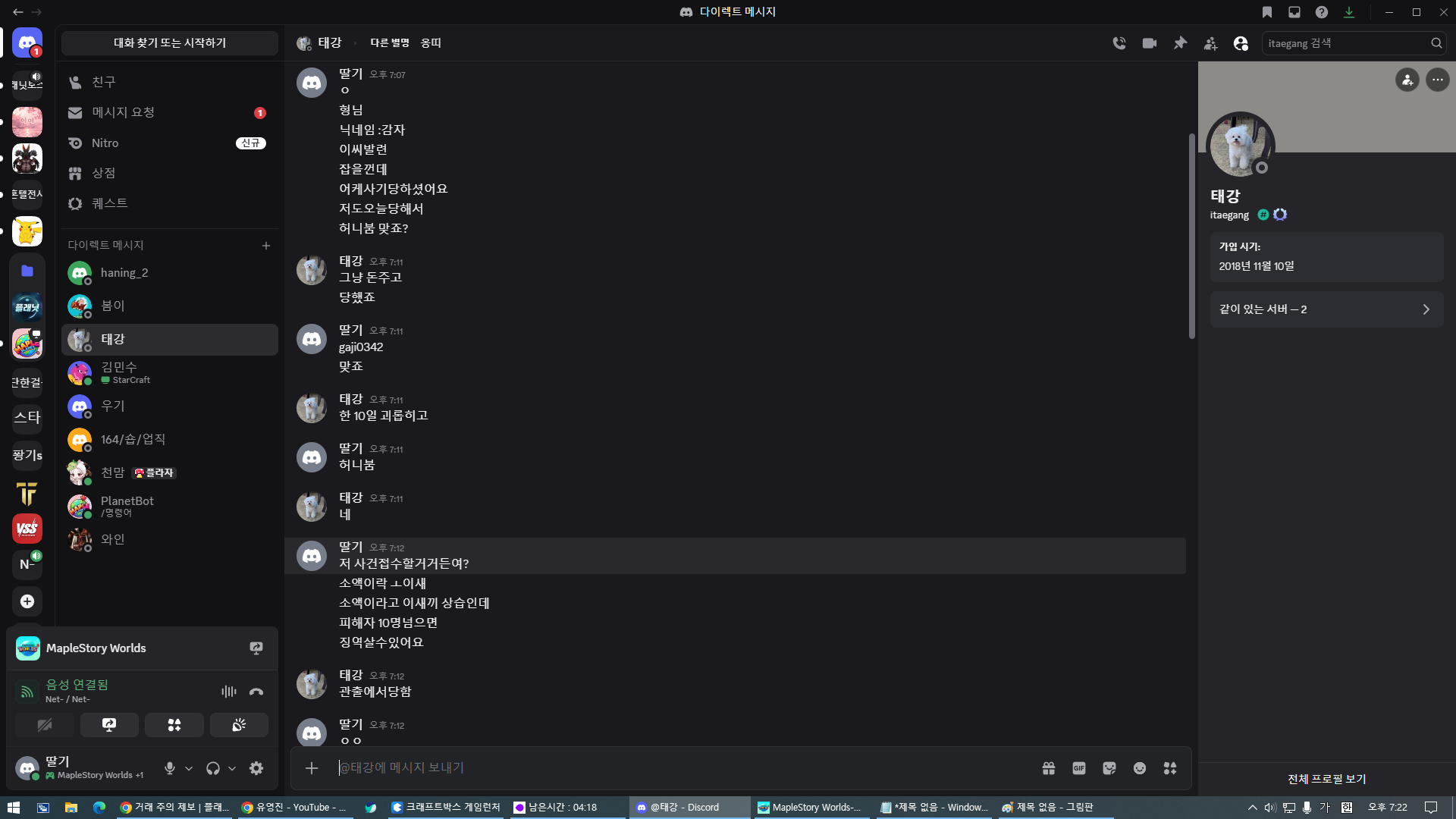Open the 퀘스트 quests page
The image size is (1456, 819).
tap(170, 203)
